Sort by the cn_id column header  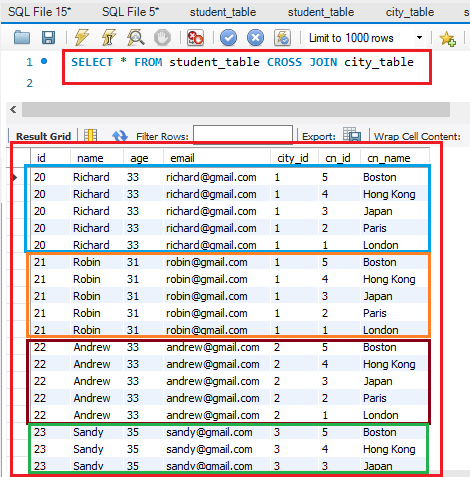pos(339,158)
